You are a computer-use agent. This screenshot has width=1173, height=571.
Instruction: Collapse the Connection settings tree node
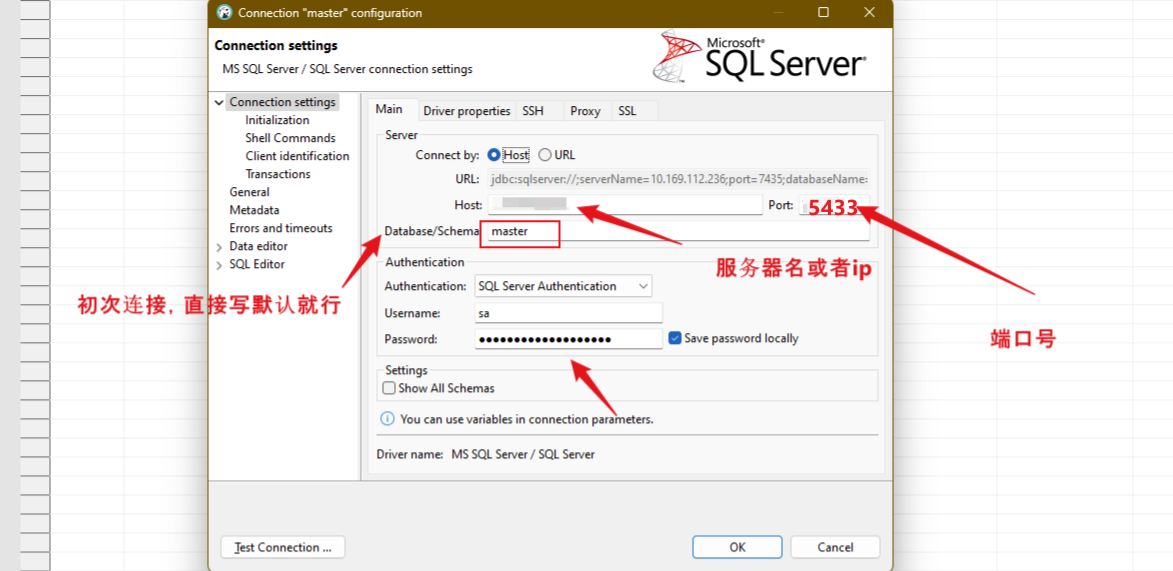click(x=218, y=102)
